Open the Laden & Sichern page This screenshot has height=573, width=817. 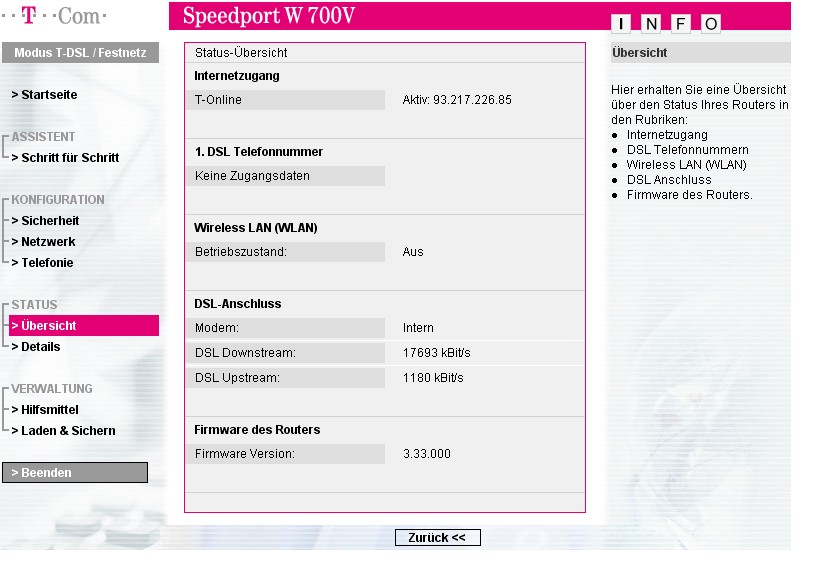(x=63, y=431)
